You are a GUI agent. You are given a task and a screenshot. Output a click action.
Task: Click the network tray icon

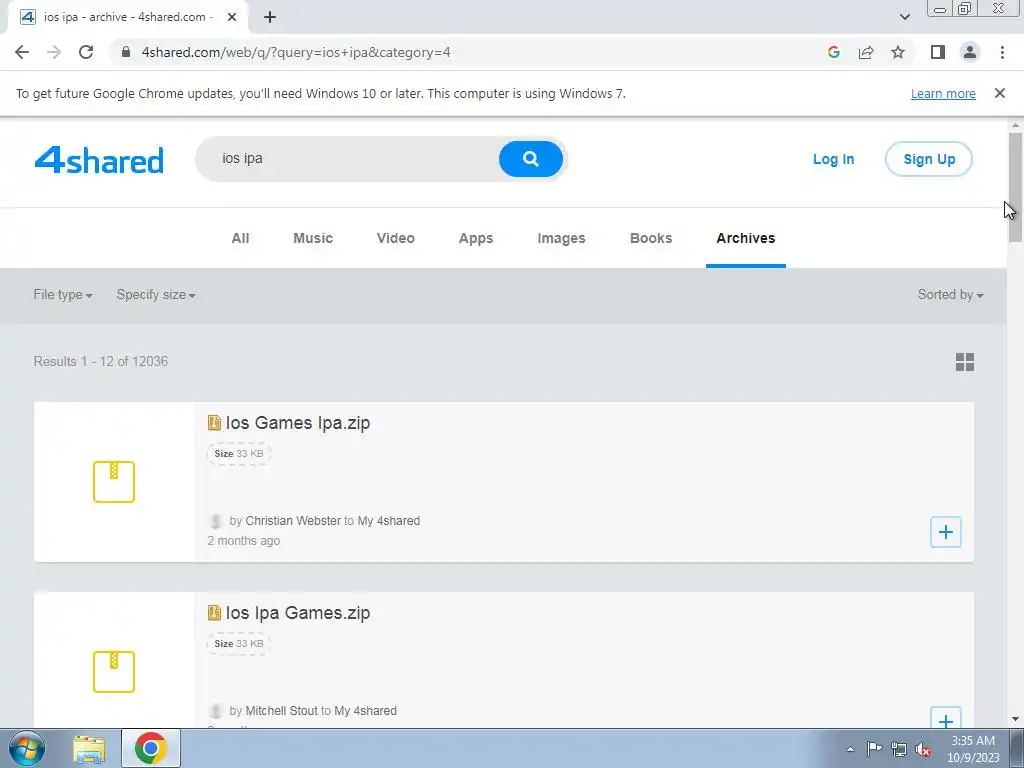pos(899,749)
